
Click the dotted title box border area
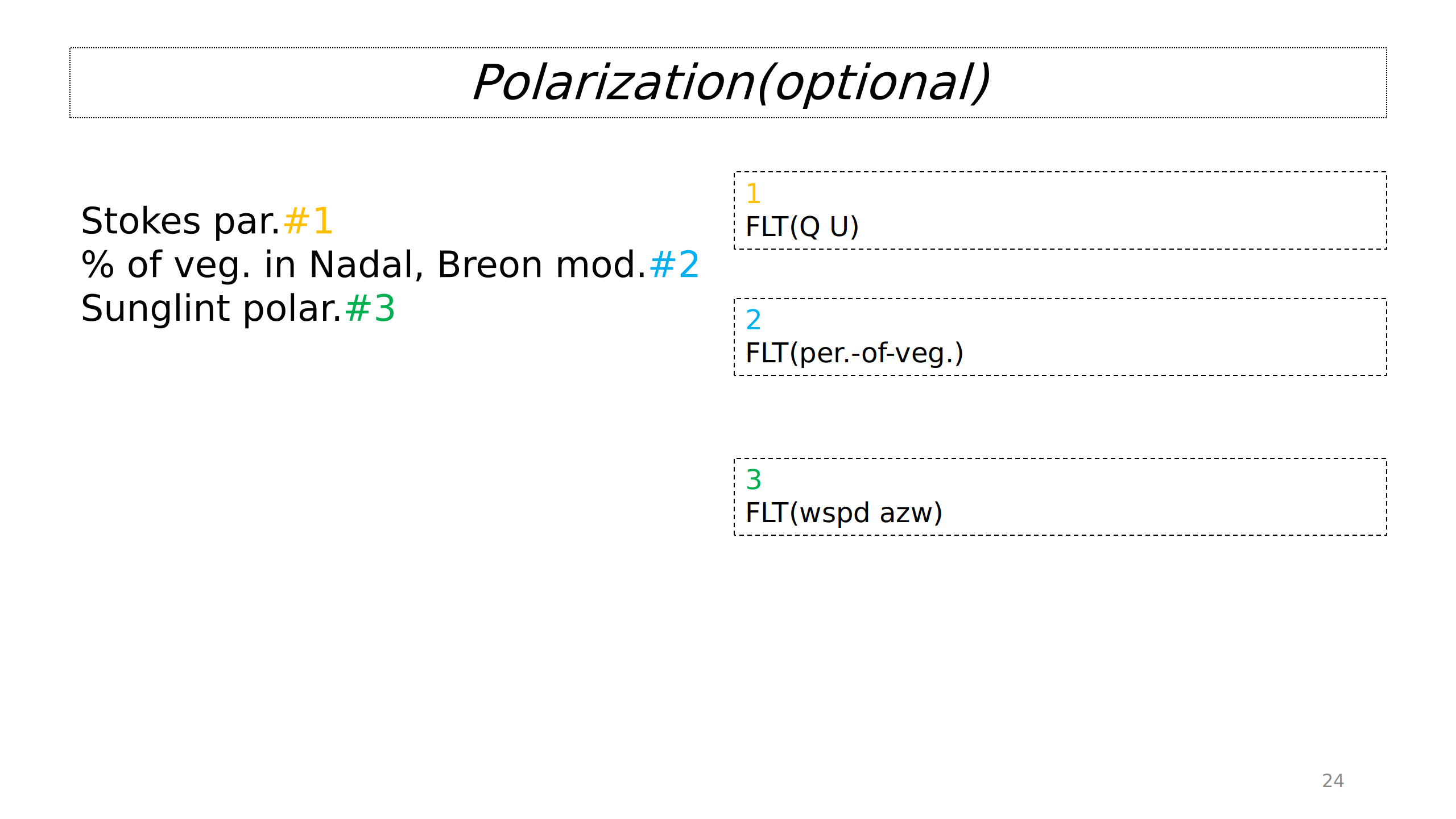pos(227,48)
